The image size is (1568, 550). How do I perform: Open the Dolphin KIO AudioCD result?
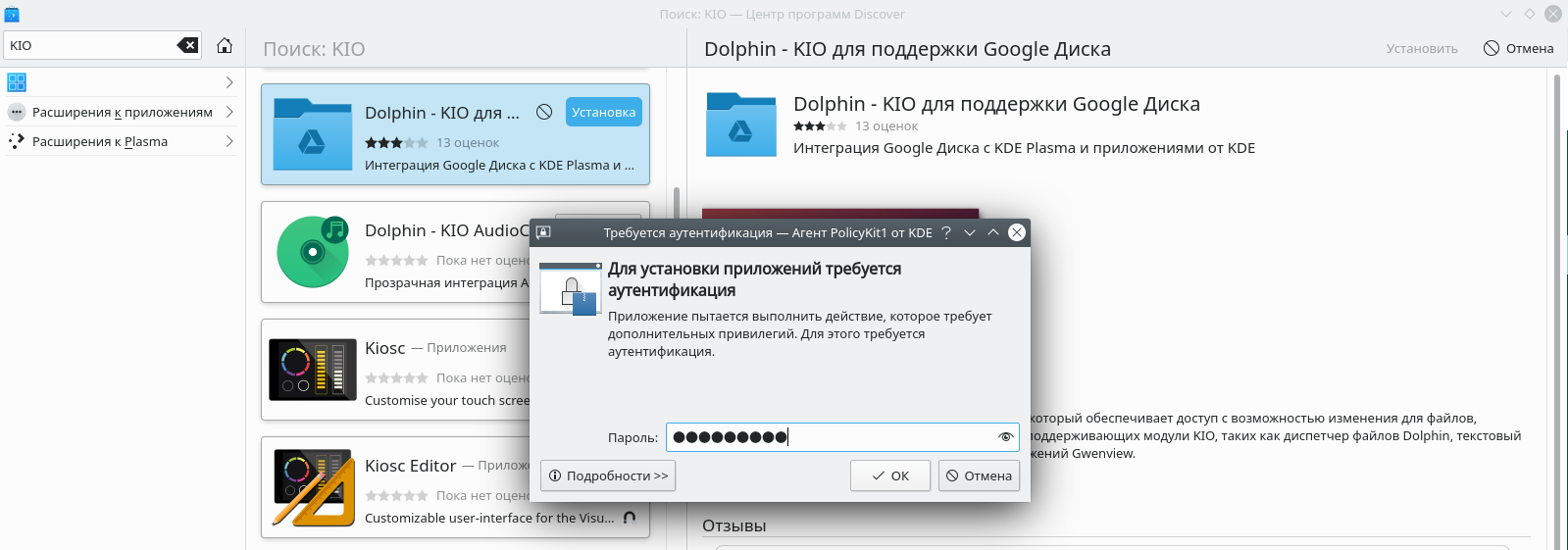point(396,254)
